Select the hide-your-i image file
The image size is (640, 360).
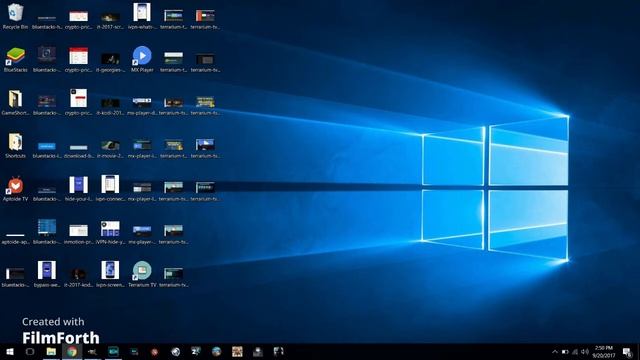(x=78, y=189)
